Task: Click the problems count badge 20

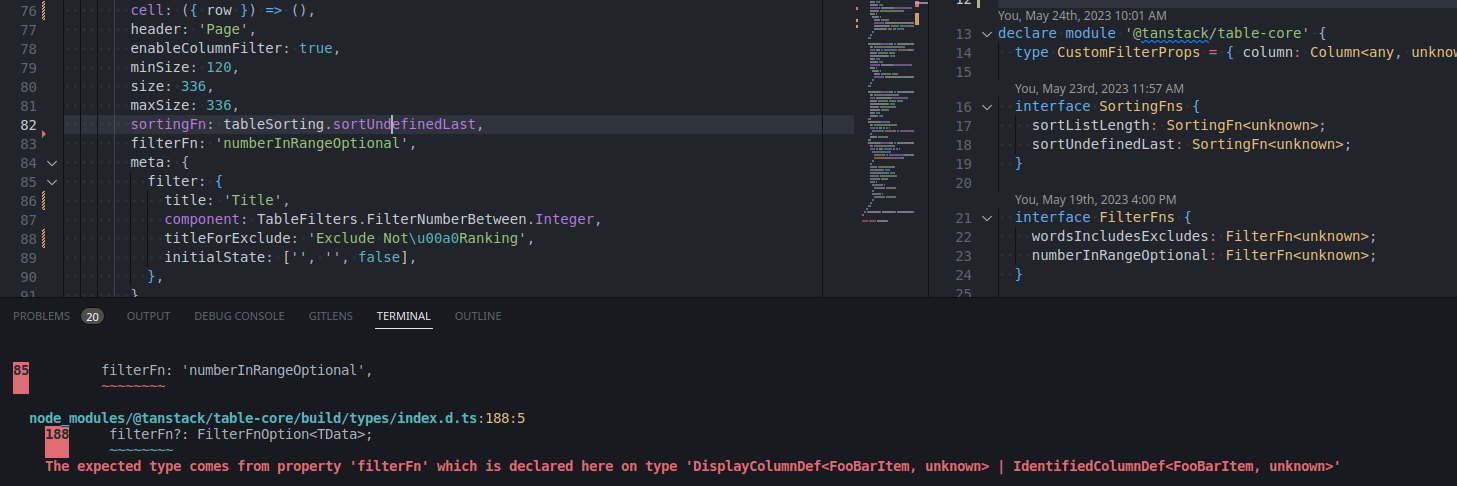Action: [92, 316]
